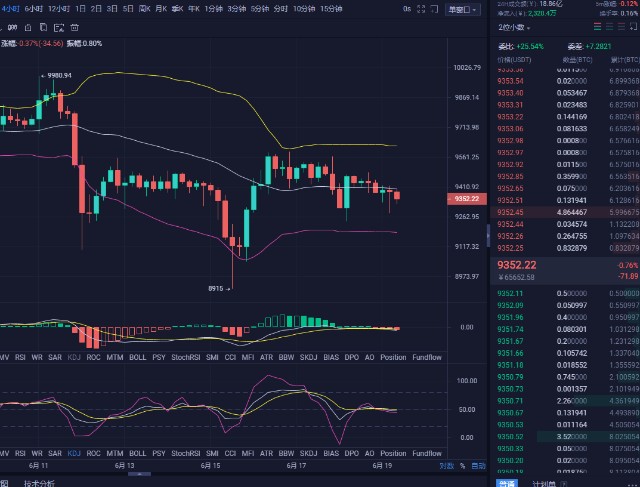Image resolution: width=640 pixels, height=487 pixels.
Task: Click the detach order book panel icon
Action: point(634,27)
